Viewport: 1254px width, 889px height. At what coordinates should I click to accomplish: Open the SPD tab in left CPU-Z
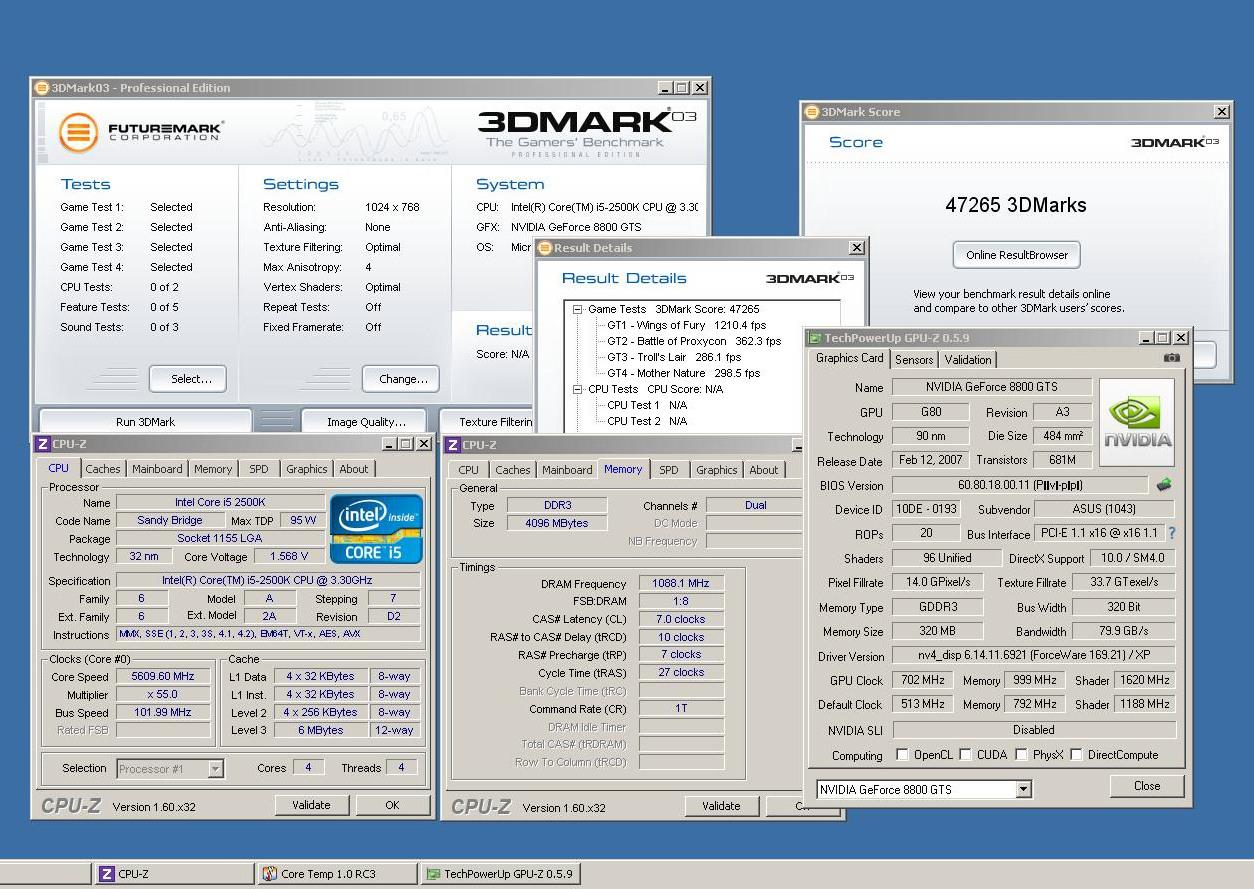[x=258, y=469]
